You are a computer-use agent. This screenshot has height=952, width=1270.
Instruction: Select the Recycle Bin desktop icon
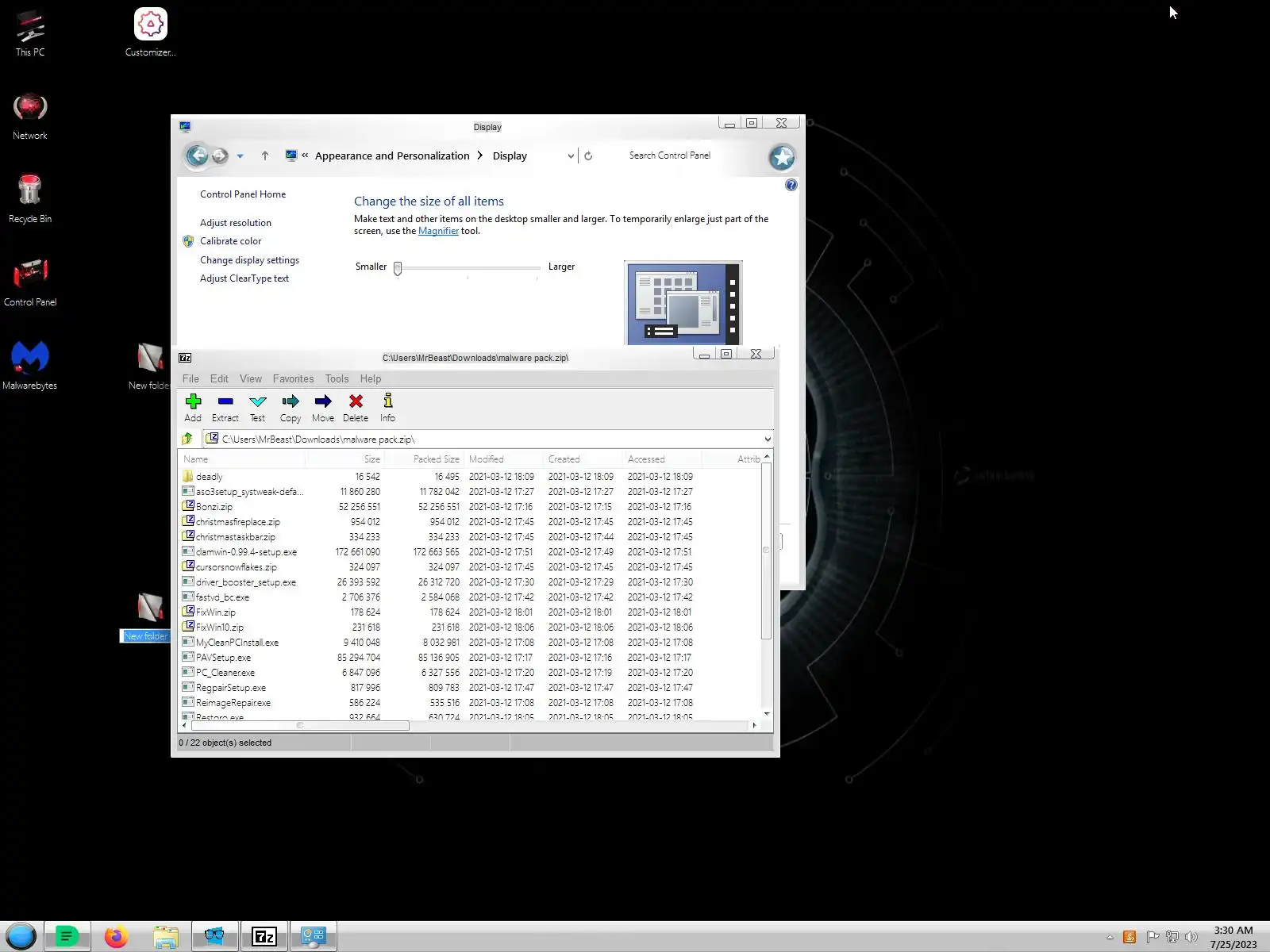pos(30,200)
